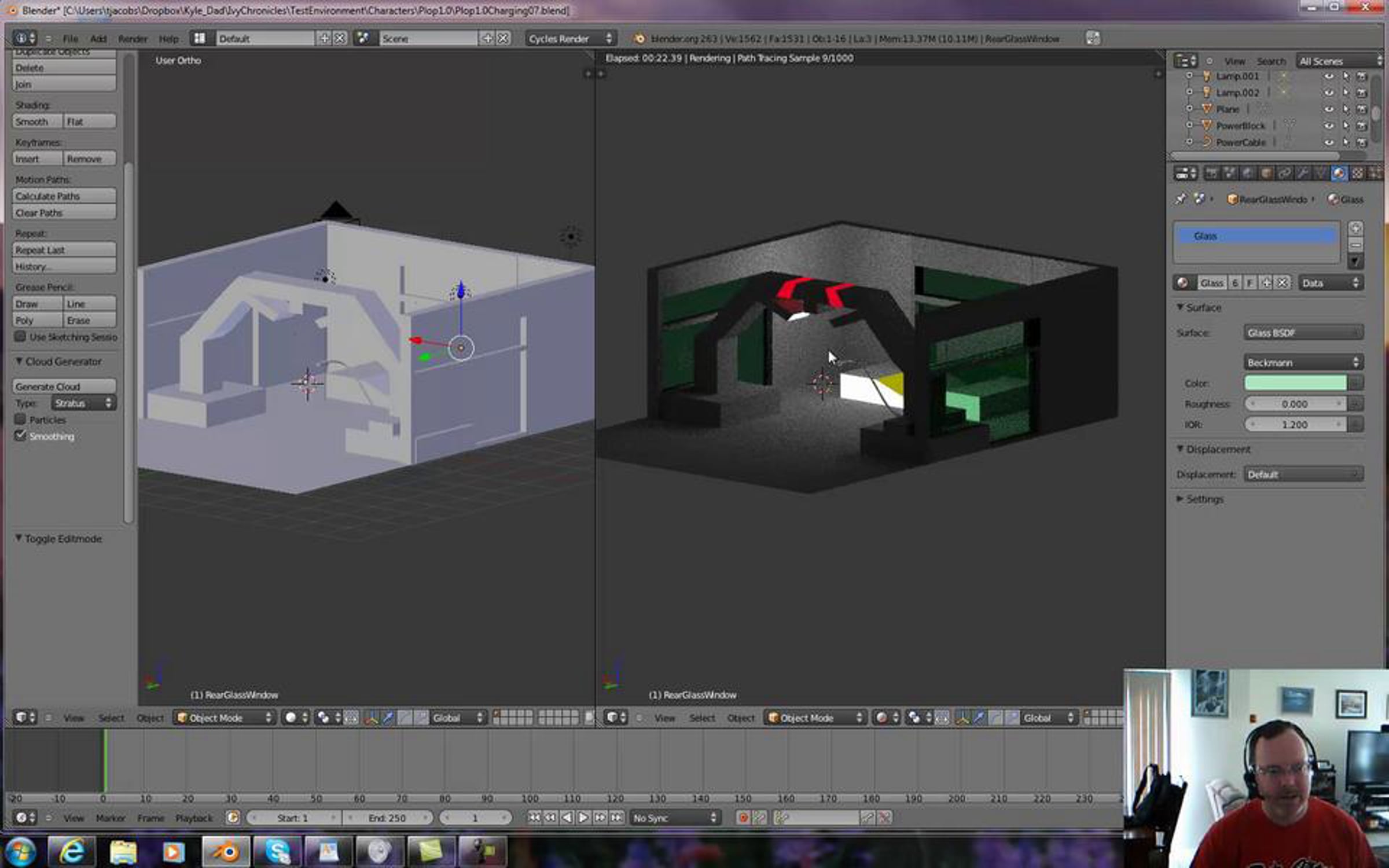
Task: Click the Skype icon in taskbar
Action: 277,851
